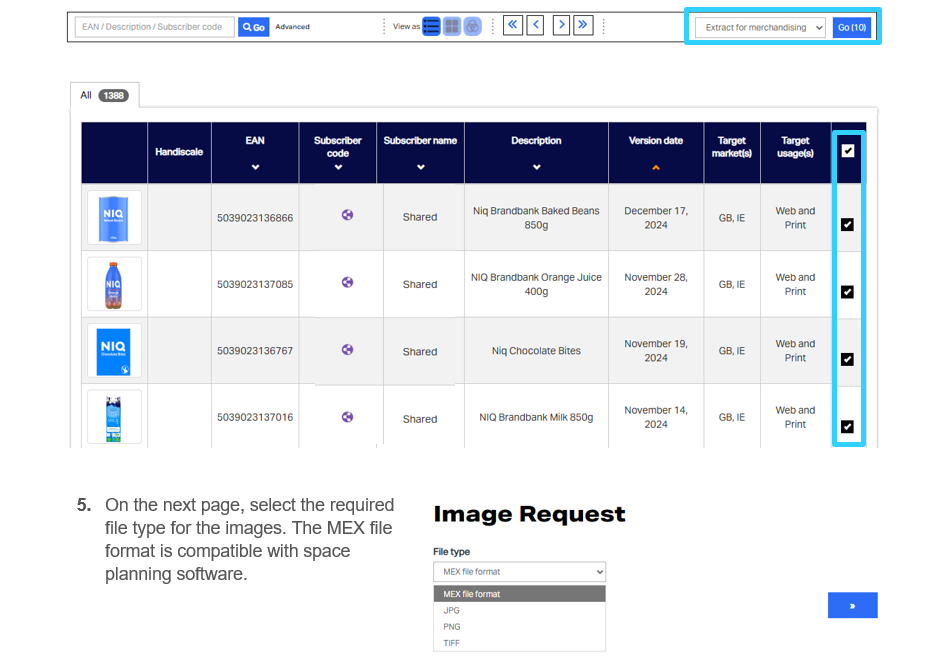
Task: Go to first page of results
Action: point(512,25)
